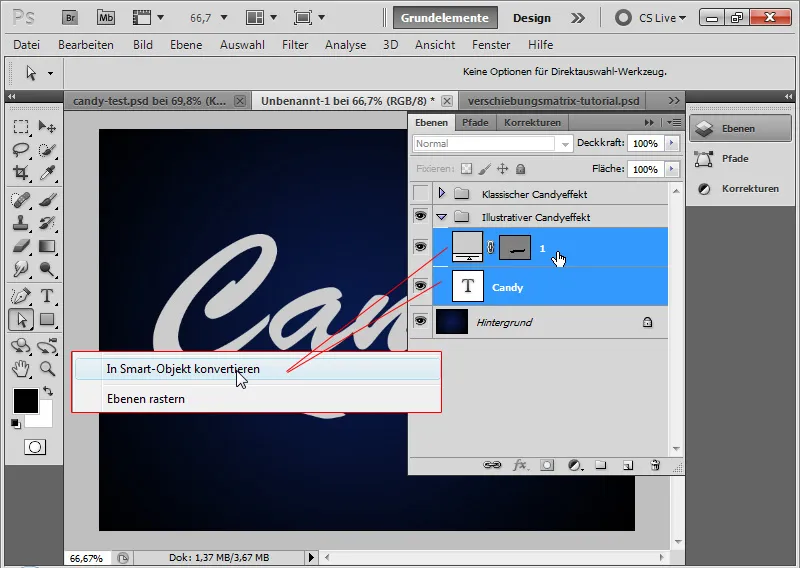The width and height of the screenshot is (800, 568).
Task: Select the Clone Stamp tool
Action: 21,223
